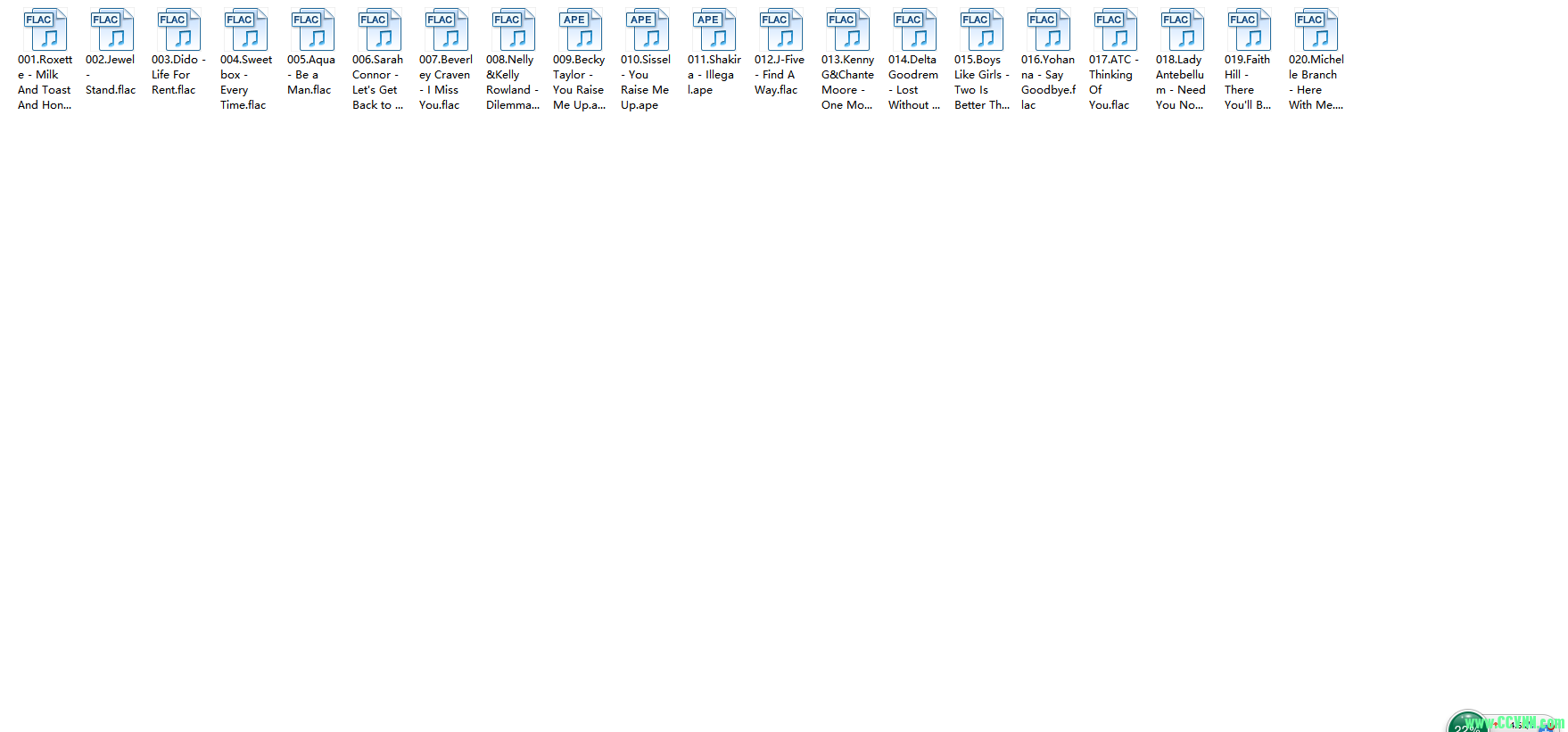Viewport: 1568px width, 732px height.
Task: Select the 008.Nelly & Kelly Rowland icon
Action: coord(514,29)
